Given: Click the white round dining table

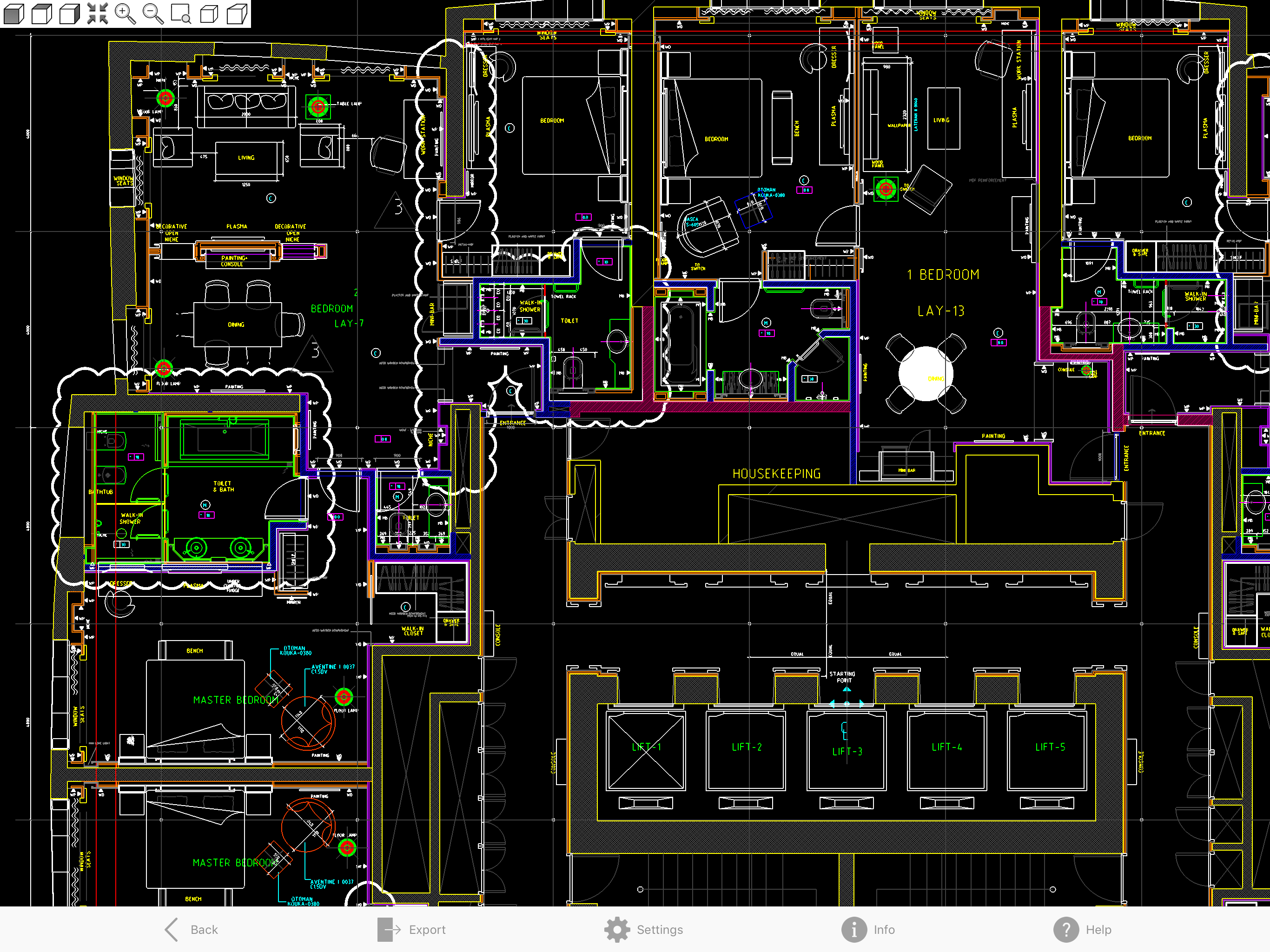Looking at the screenshot, I should tap(925, 374).
